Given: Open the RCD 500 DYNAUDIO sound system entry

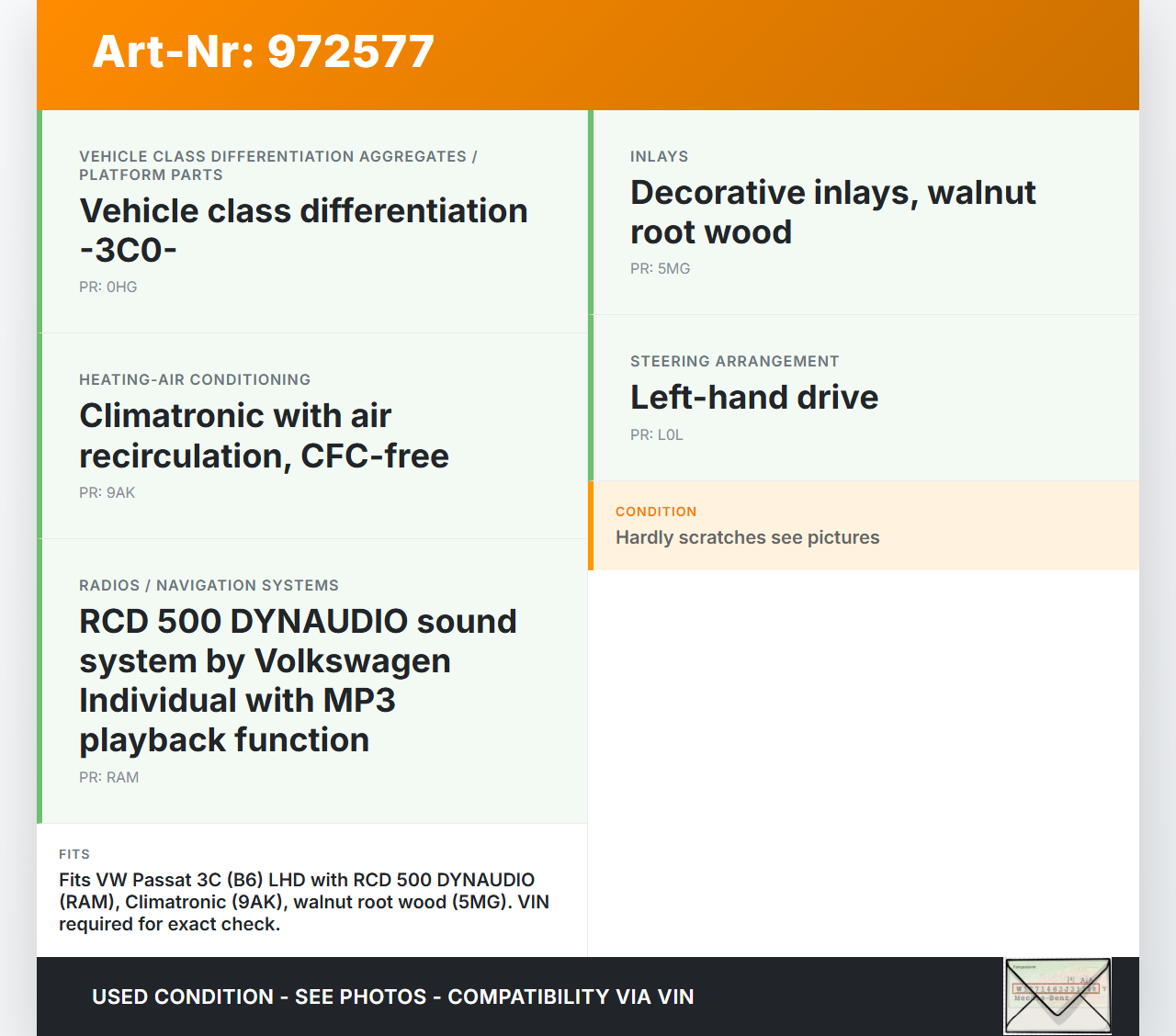Looking at the screenshot, I should point(298,680).
